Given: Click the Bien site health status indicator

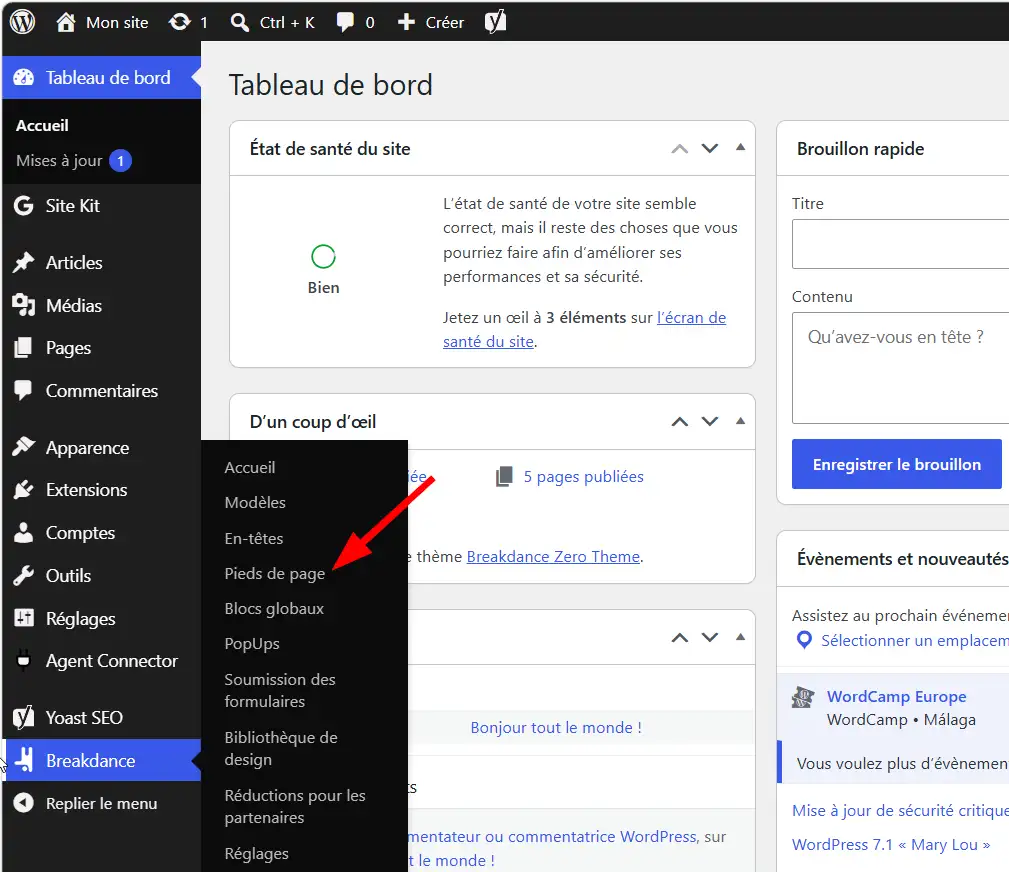Looking at the screenshot, I should point(323,268).
